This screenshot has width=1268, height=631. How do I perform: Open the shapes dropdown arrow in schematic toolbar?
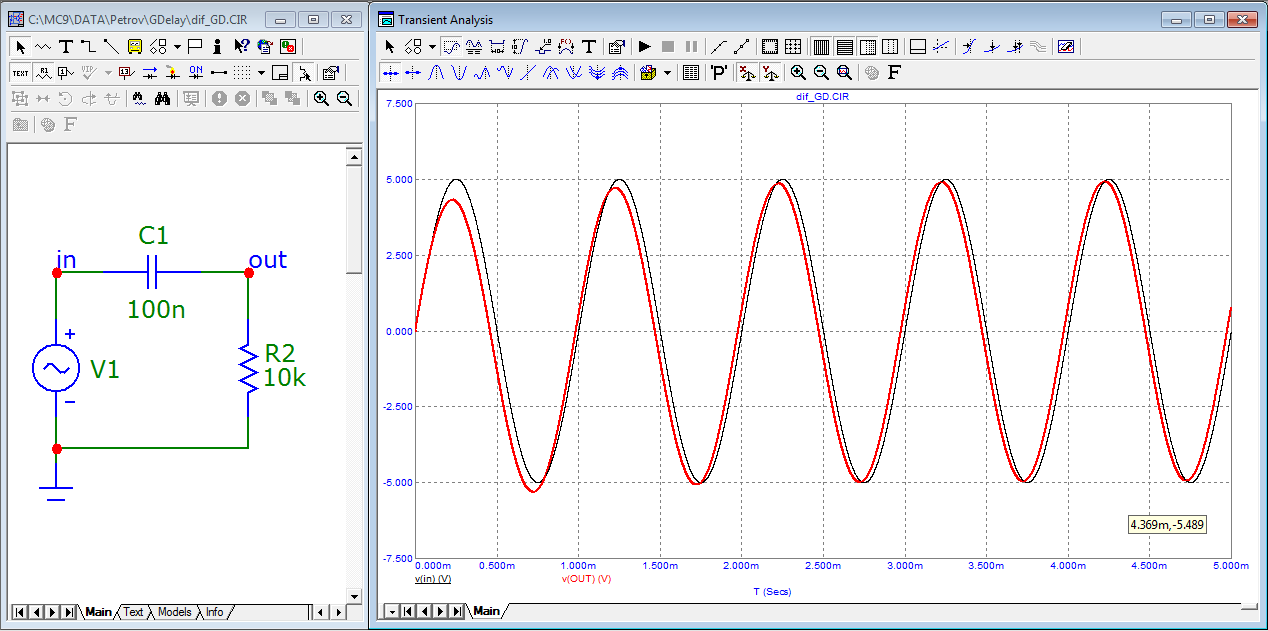pyautogui.click(x=177, y=46)
